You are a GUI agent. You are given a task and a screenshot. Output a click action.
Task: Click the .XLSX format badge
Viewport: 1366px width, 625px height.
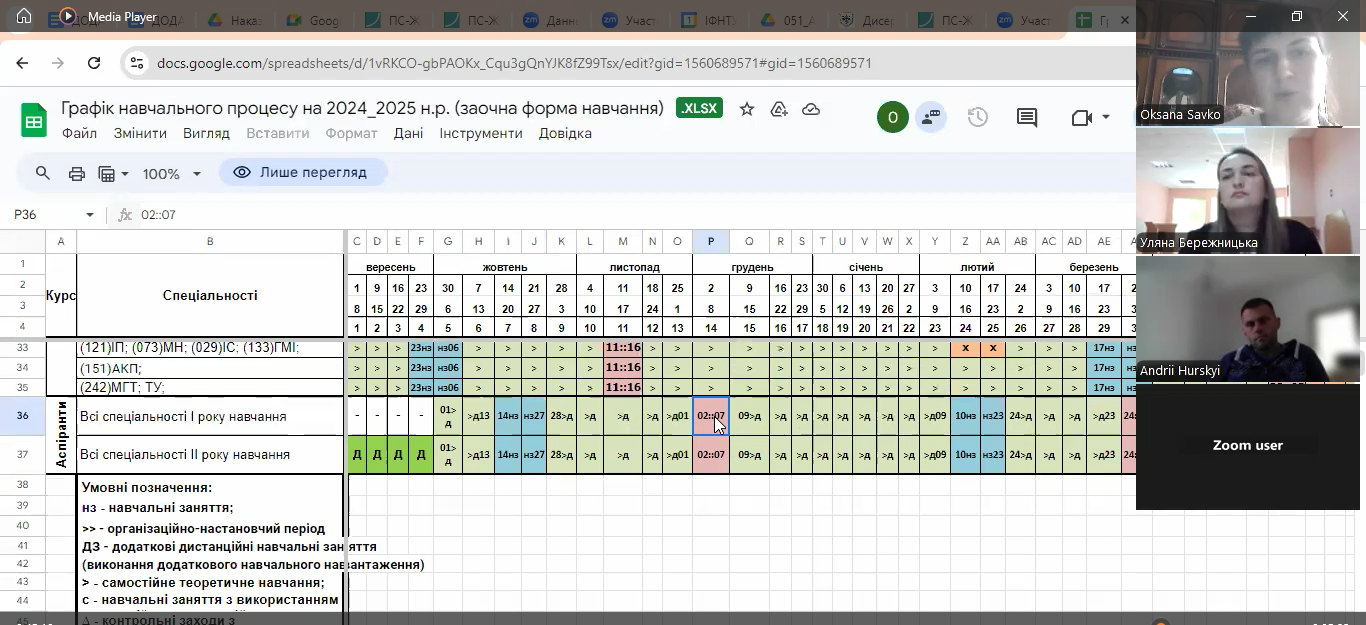pos(699,109)
